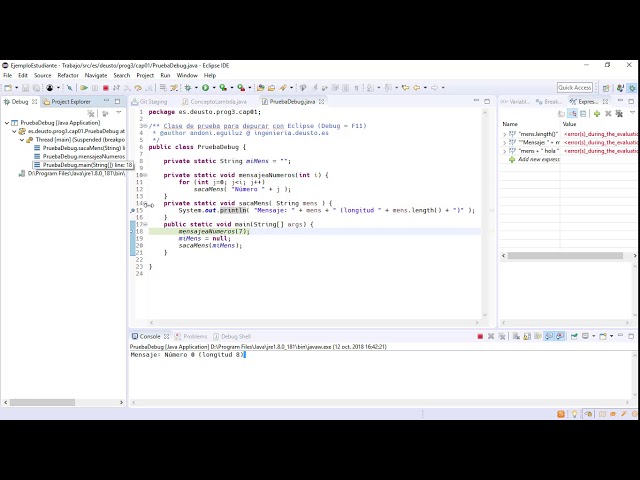Open the Refactor menu

point(68,76)
